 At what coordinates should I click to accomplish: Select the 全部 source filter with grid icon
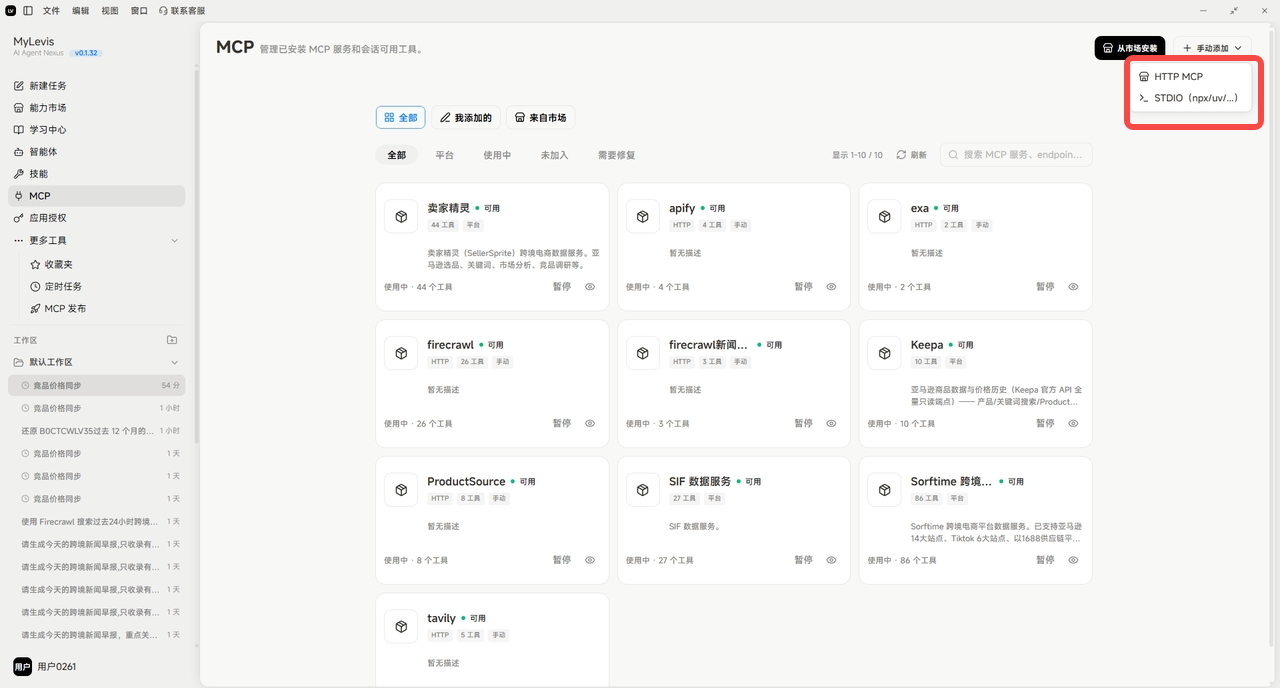[x=401, y=118]
